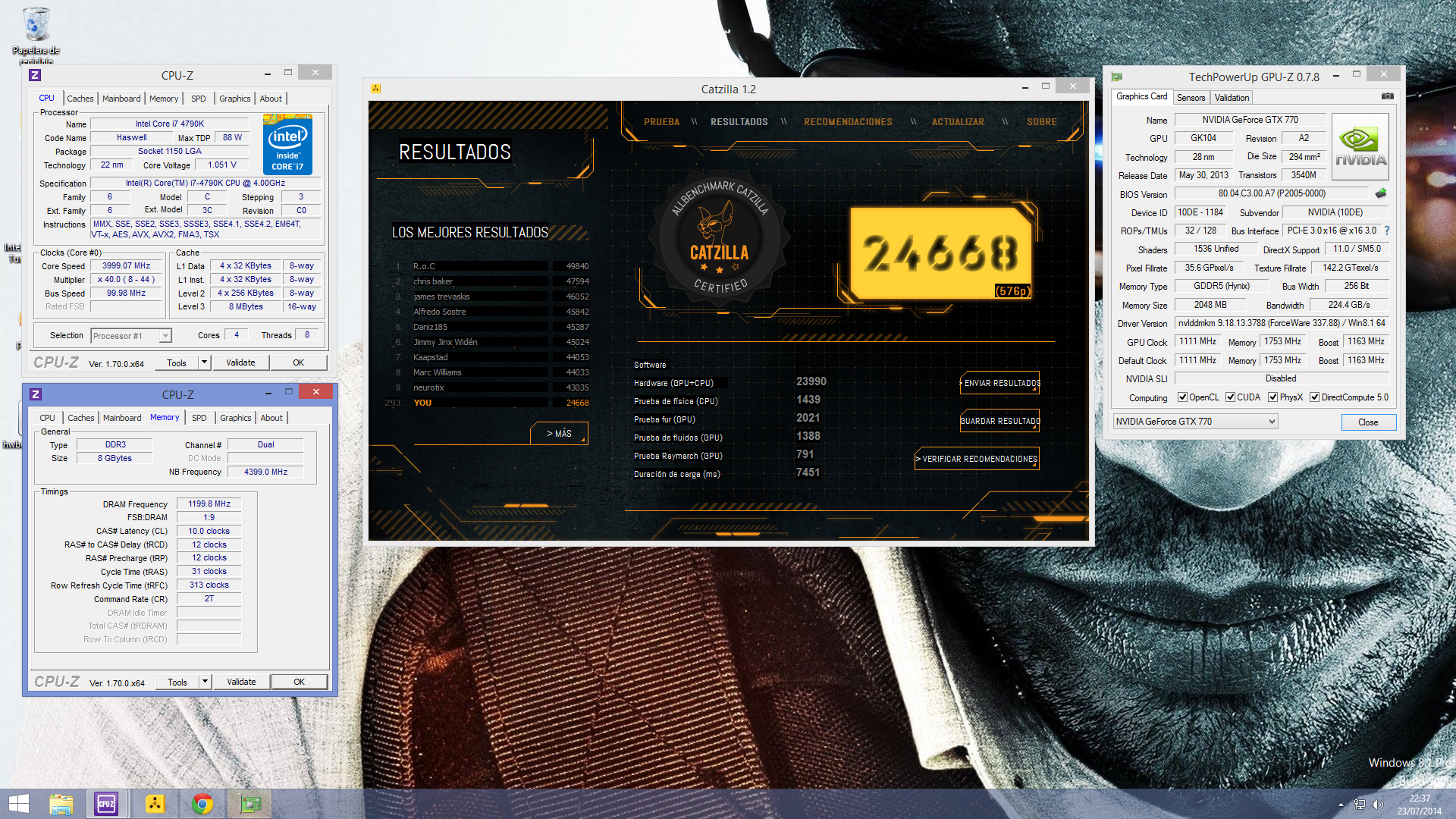Toggle the PhysX checkbox in GPU-Z
The image size is (1456, 819).
point(1273,397)
